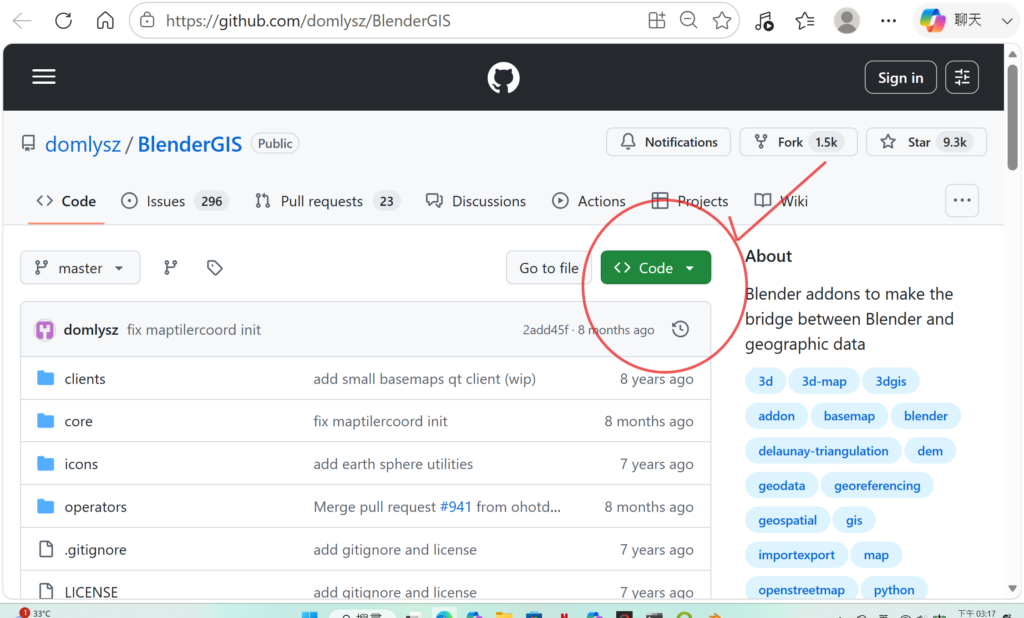Image resolution: width=1024 pixels, height=618 pixels.
Task: Select the Code tab
Action: (66, 201)
